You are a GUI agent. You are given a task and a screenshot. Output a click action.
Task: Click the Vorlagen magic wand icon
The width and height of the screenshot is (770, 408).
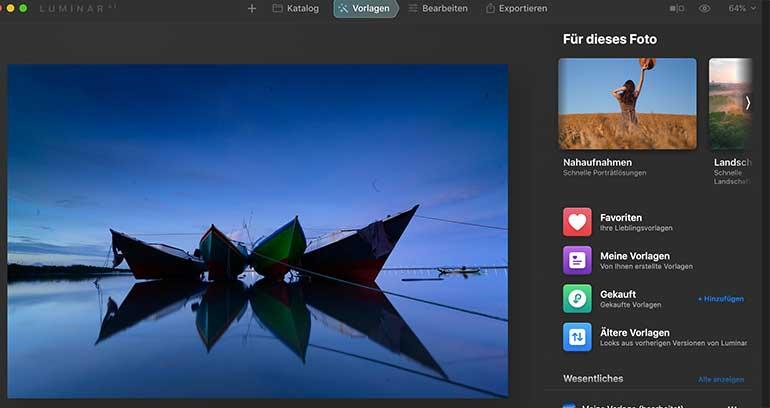tap(343, 8)
